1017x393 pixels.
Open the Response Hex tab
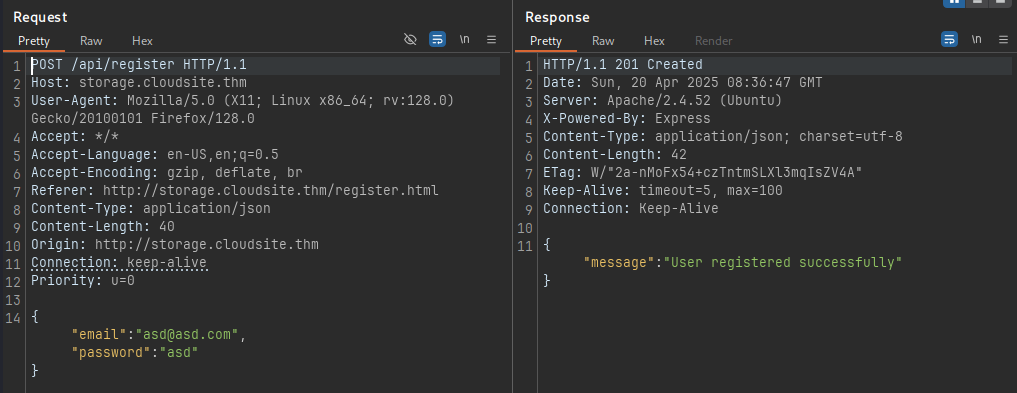[x=654, y=41]
